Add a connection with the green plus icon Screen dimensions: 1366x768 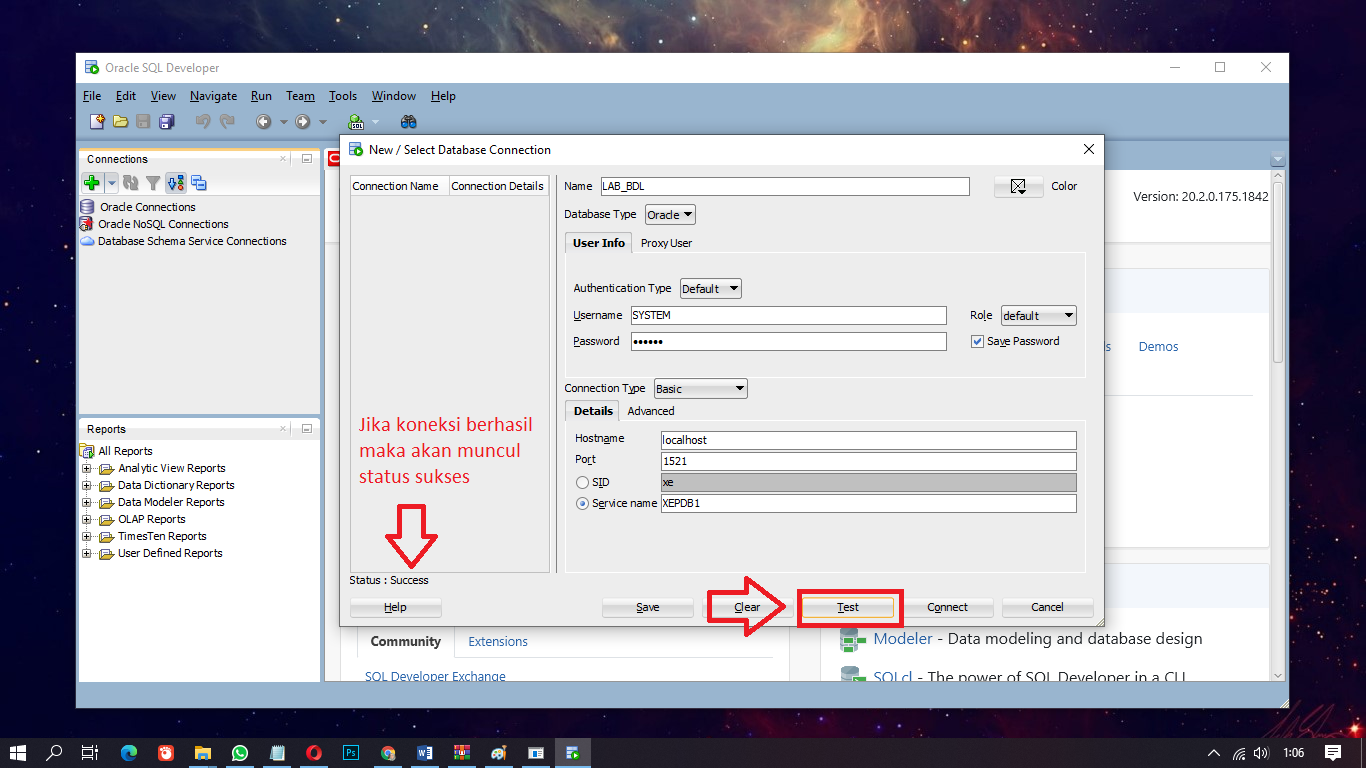point(92,183)
